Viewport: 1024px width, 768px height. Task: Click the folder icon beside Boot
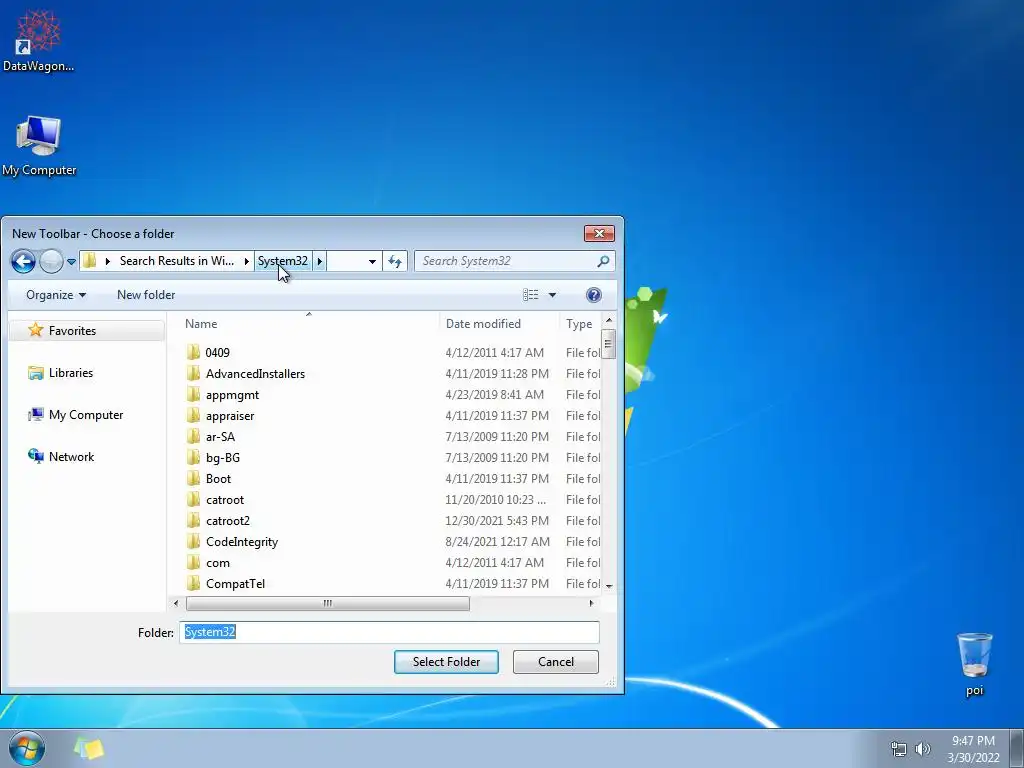193,479
